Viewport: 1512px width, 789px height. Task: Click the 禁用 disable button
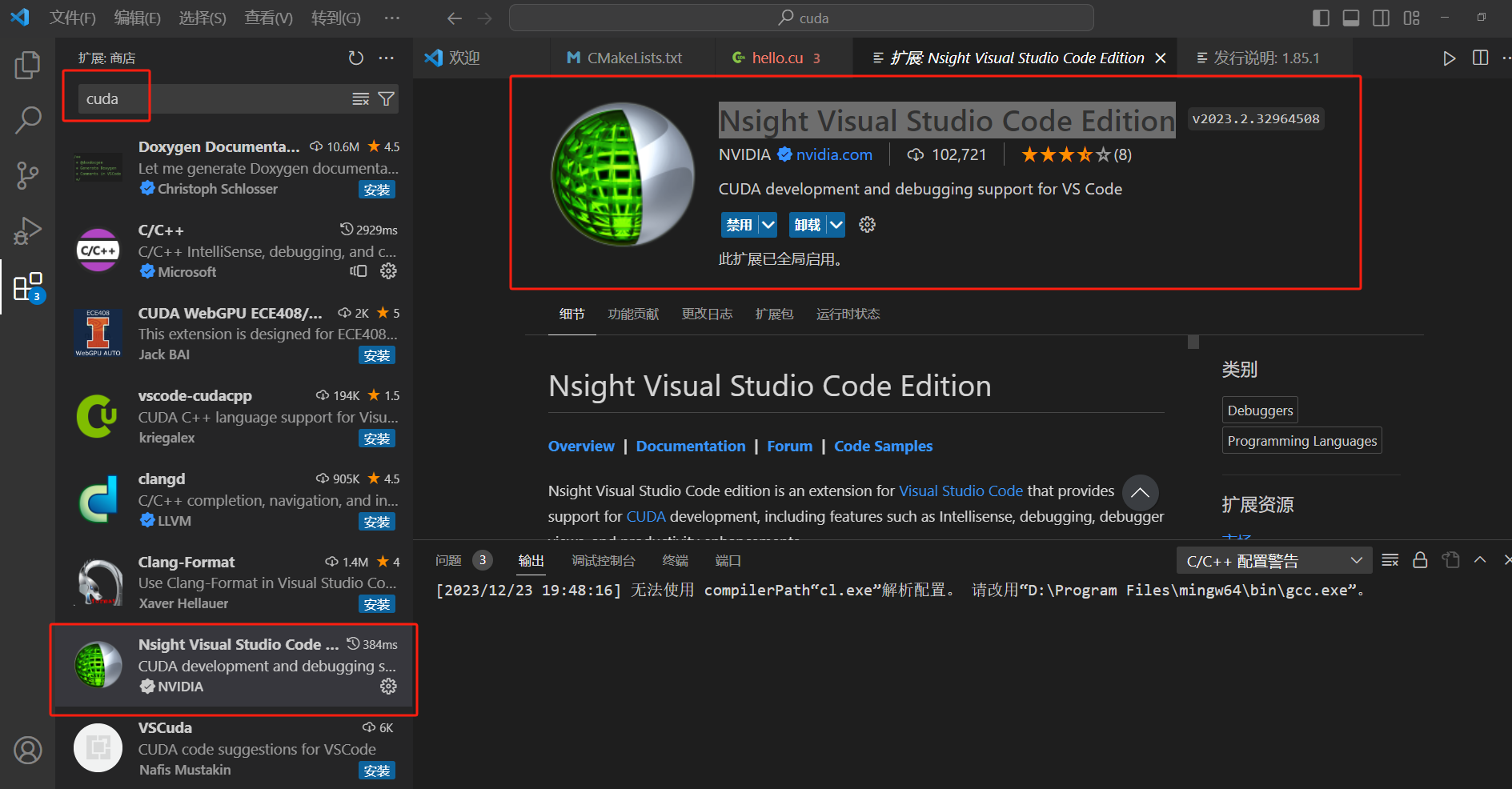740,225
